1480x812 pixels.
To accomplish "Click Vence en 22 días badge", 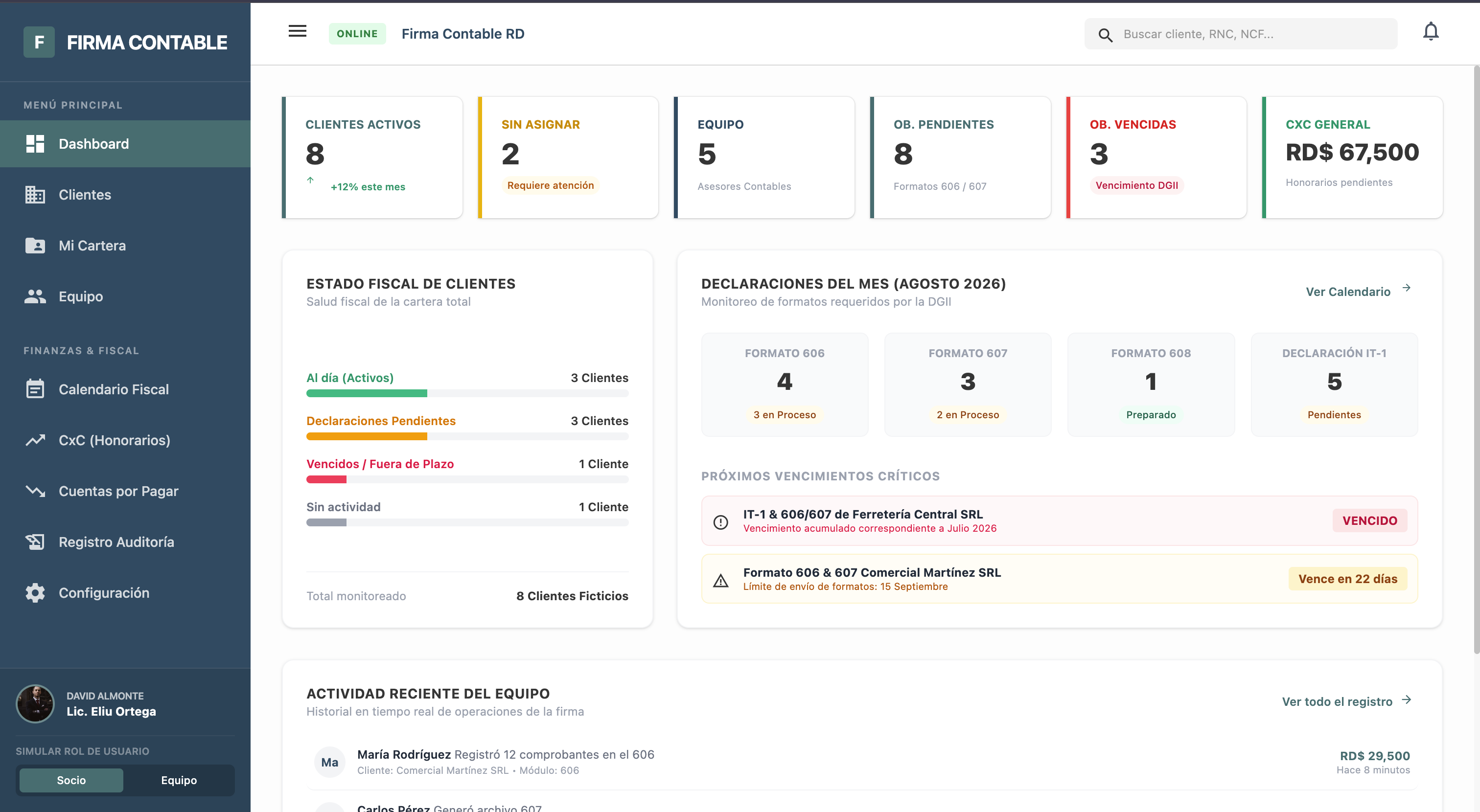I will click(x=1347, y=579).
